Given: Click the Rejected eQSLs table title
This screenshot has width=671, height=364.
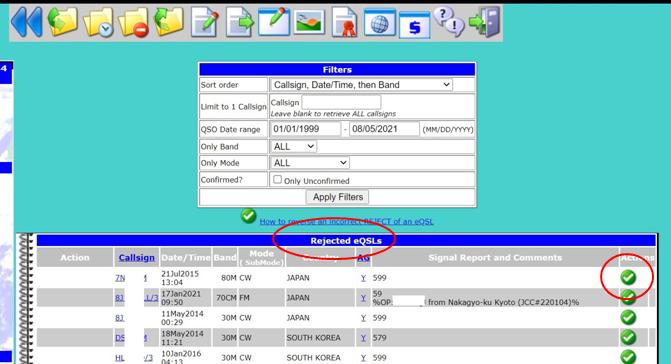Looking at the screenshot, I should (x=346, y=240).
